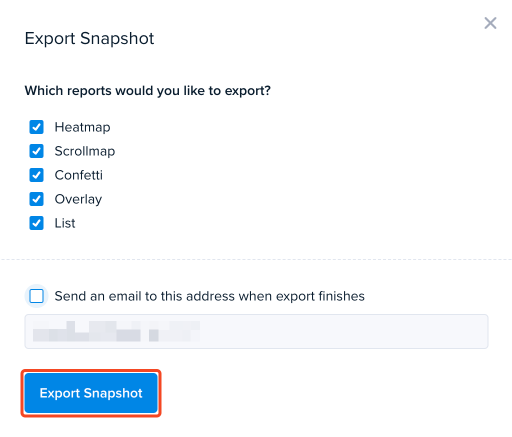The image size is (512, 437).
Task: Click the Export Snapshot blue button
Action: (91, 393)
